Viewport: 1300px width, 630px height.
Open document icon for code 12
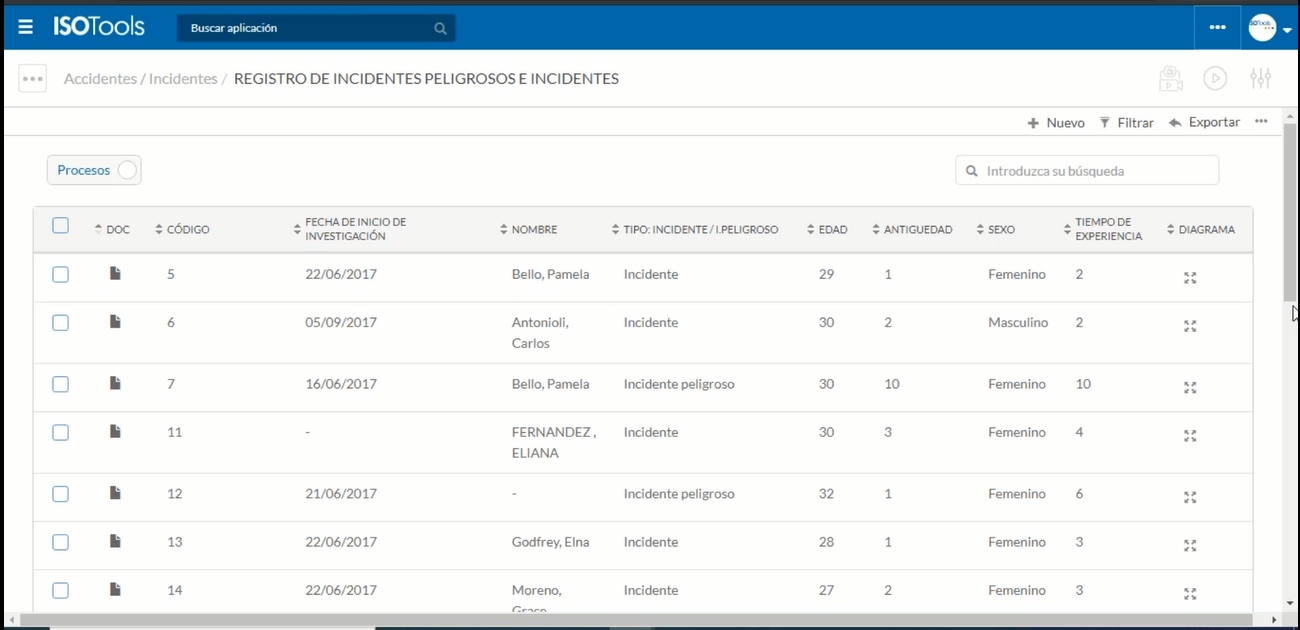(x=115, y=493)
